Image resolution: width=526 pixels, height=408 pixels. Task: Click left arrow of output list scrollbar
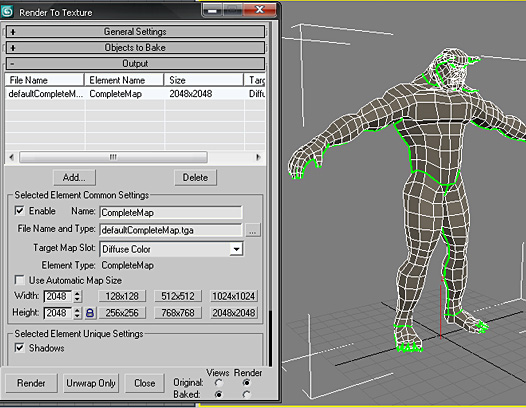12,157
